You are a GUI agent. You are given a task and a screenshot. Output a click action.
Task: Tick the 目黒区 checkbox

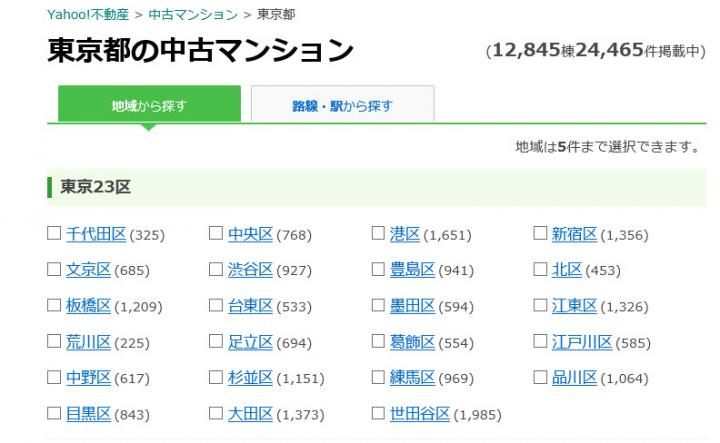pyautogui.click(x=54, y=413)
